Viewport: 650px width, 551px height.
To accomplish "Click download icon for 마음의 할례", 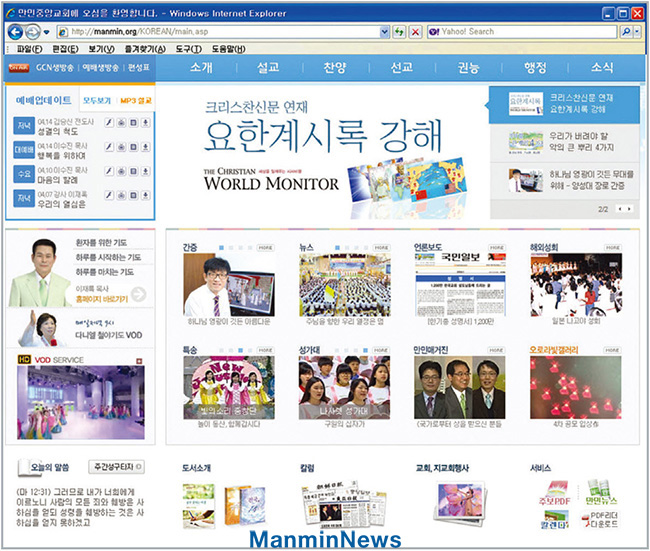I will (146, 171).
